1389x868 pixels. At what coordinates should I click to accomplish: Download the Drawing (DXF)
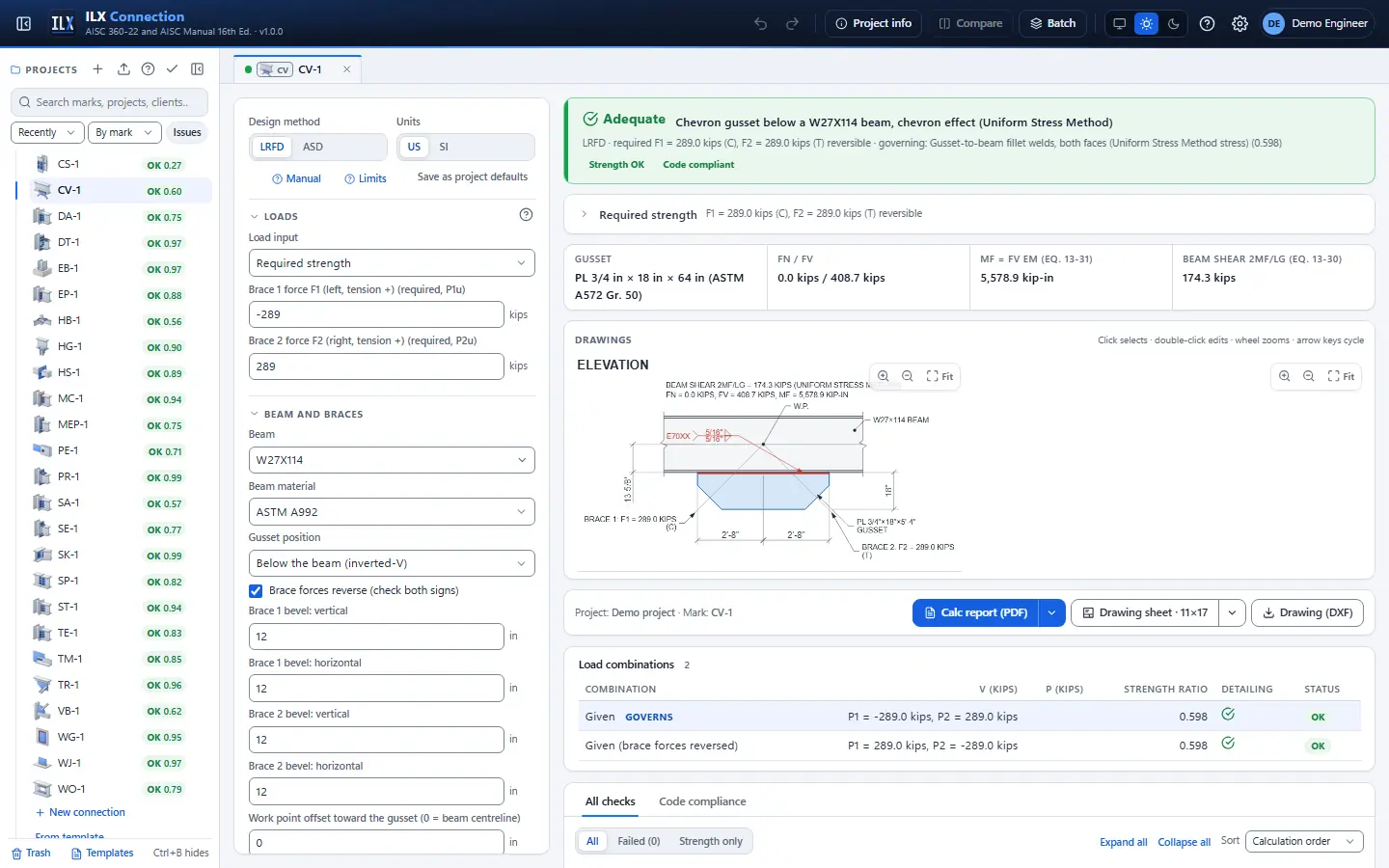(1307, 612)
